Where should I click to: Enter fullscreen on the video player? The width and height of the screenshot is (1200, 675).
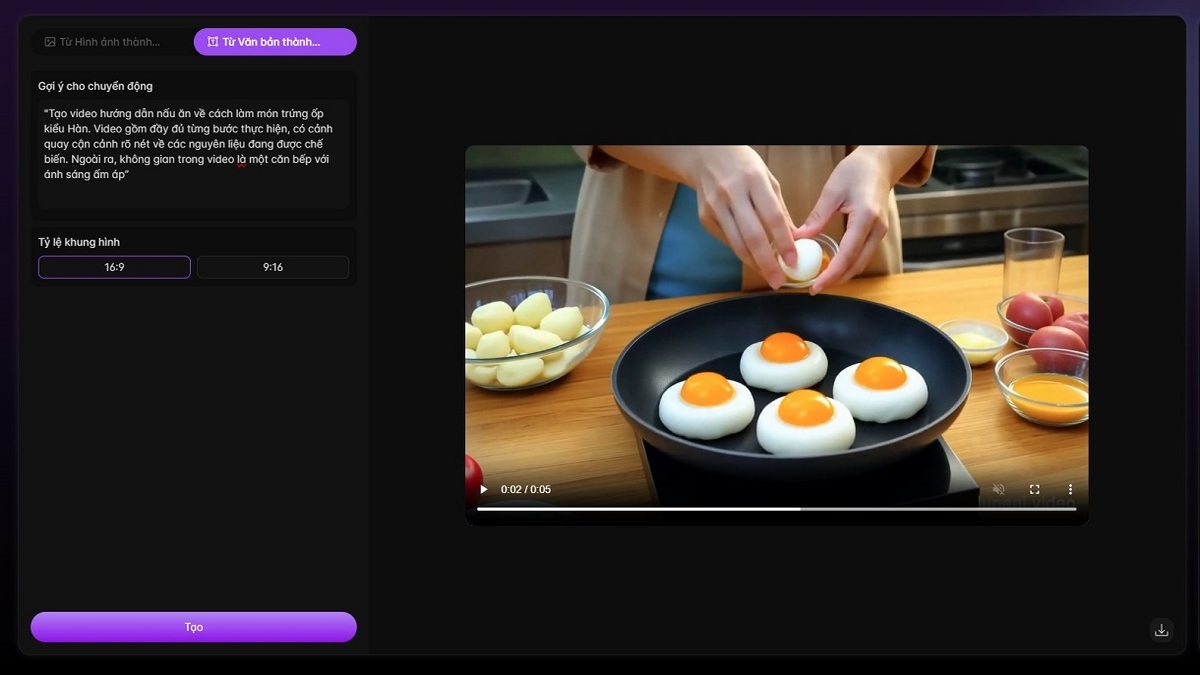click(1034, 490)
